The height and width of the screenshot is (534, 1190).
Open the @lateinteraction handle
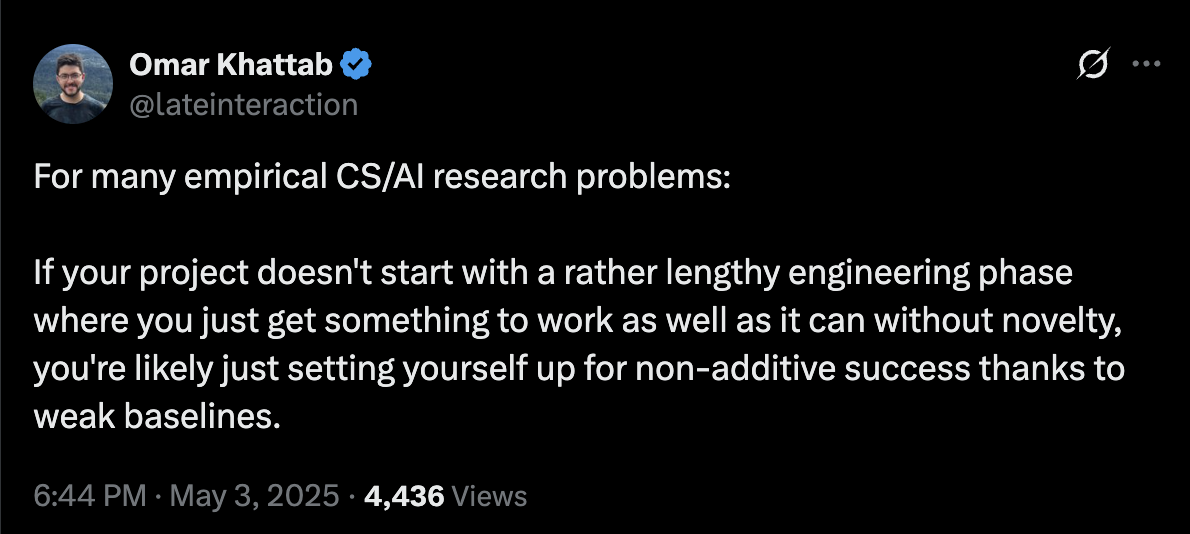tap(244, 105)
